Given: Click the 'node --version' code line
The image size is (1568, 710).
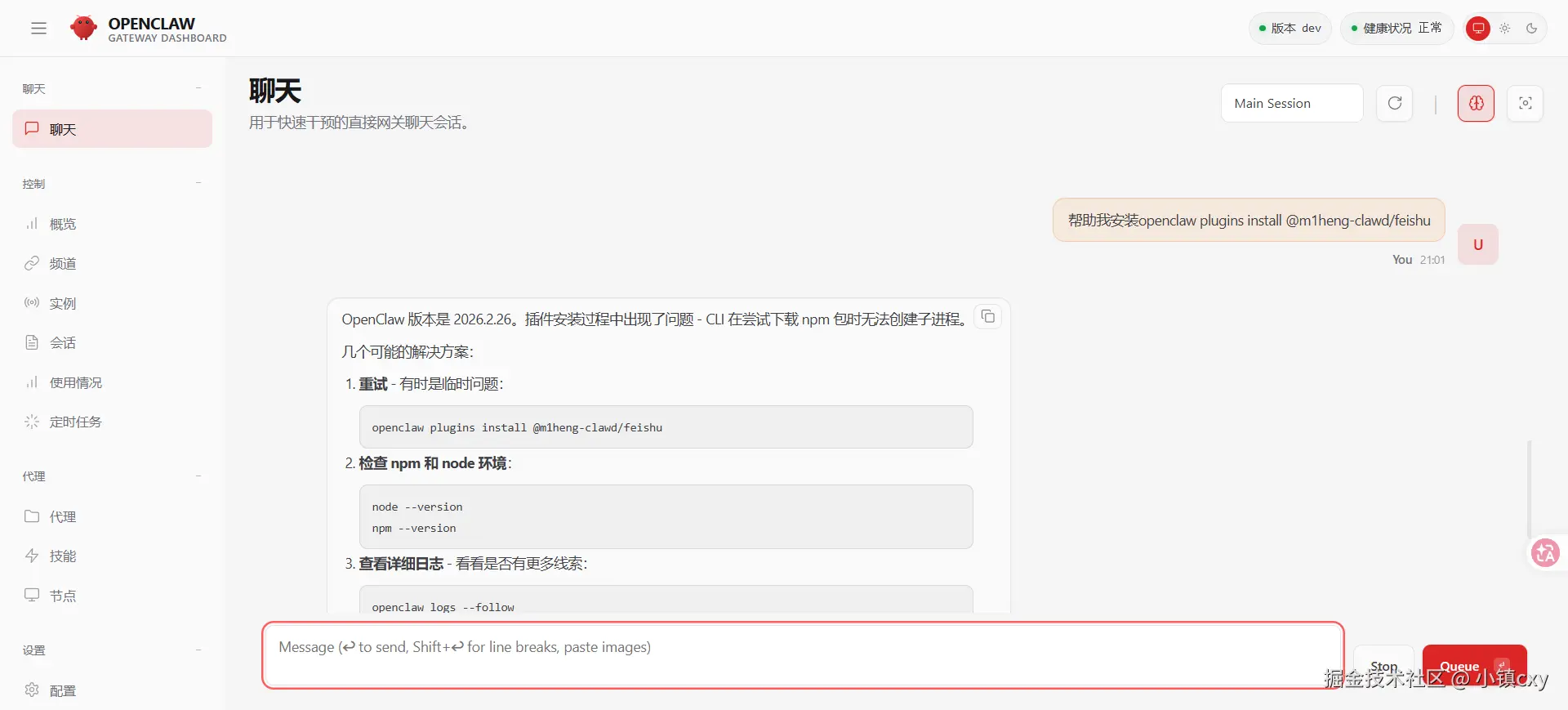Looking at the screenshot, I should click(417, 507).
